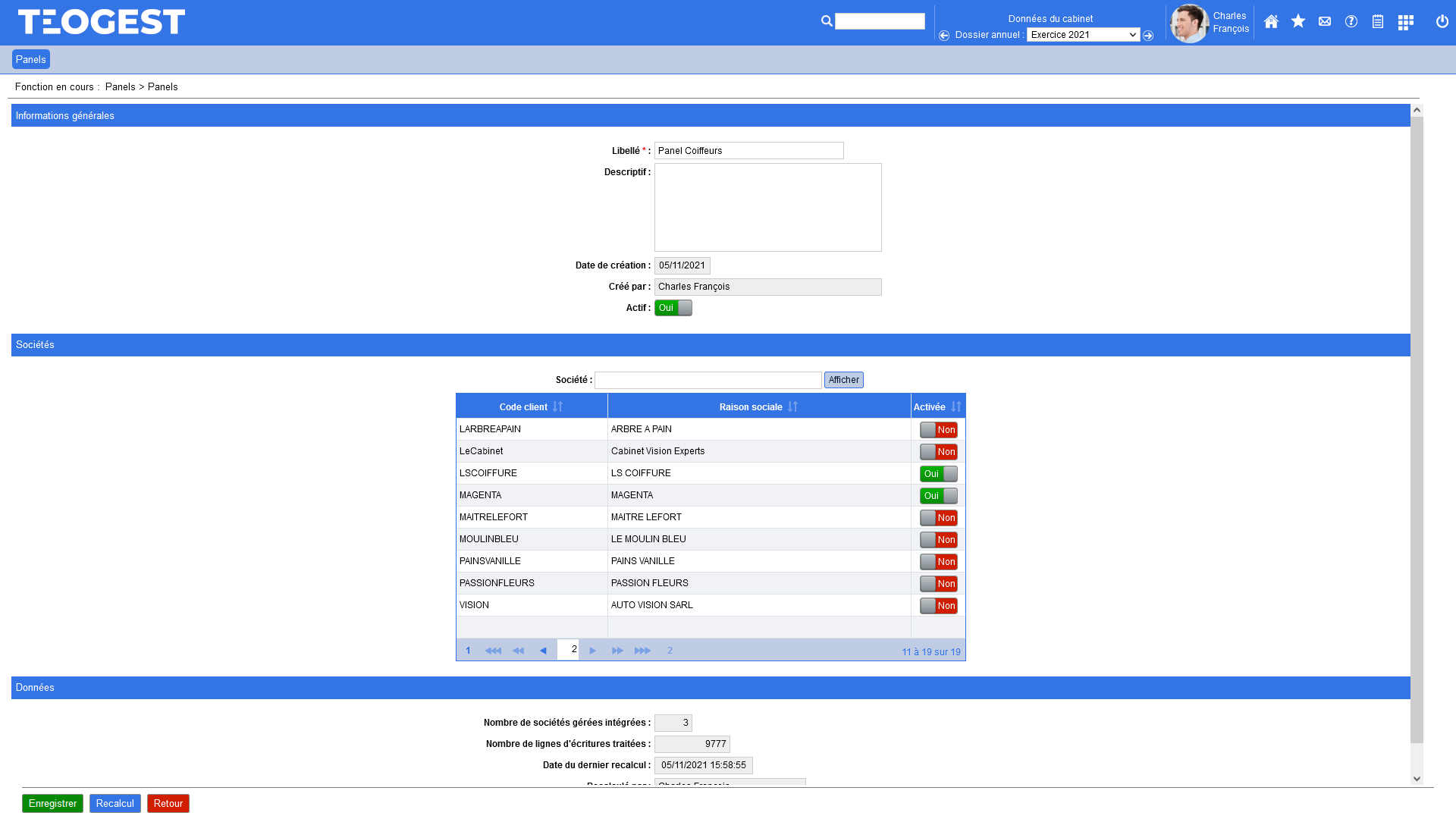This screenshot has height=819, width=1456.
Task: Open Dossier annuel Exercice 2021 dropdown
Action: click(x=1083, y=35)
